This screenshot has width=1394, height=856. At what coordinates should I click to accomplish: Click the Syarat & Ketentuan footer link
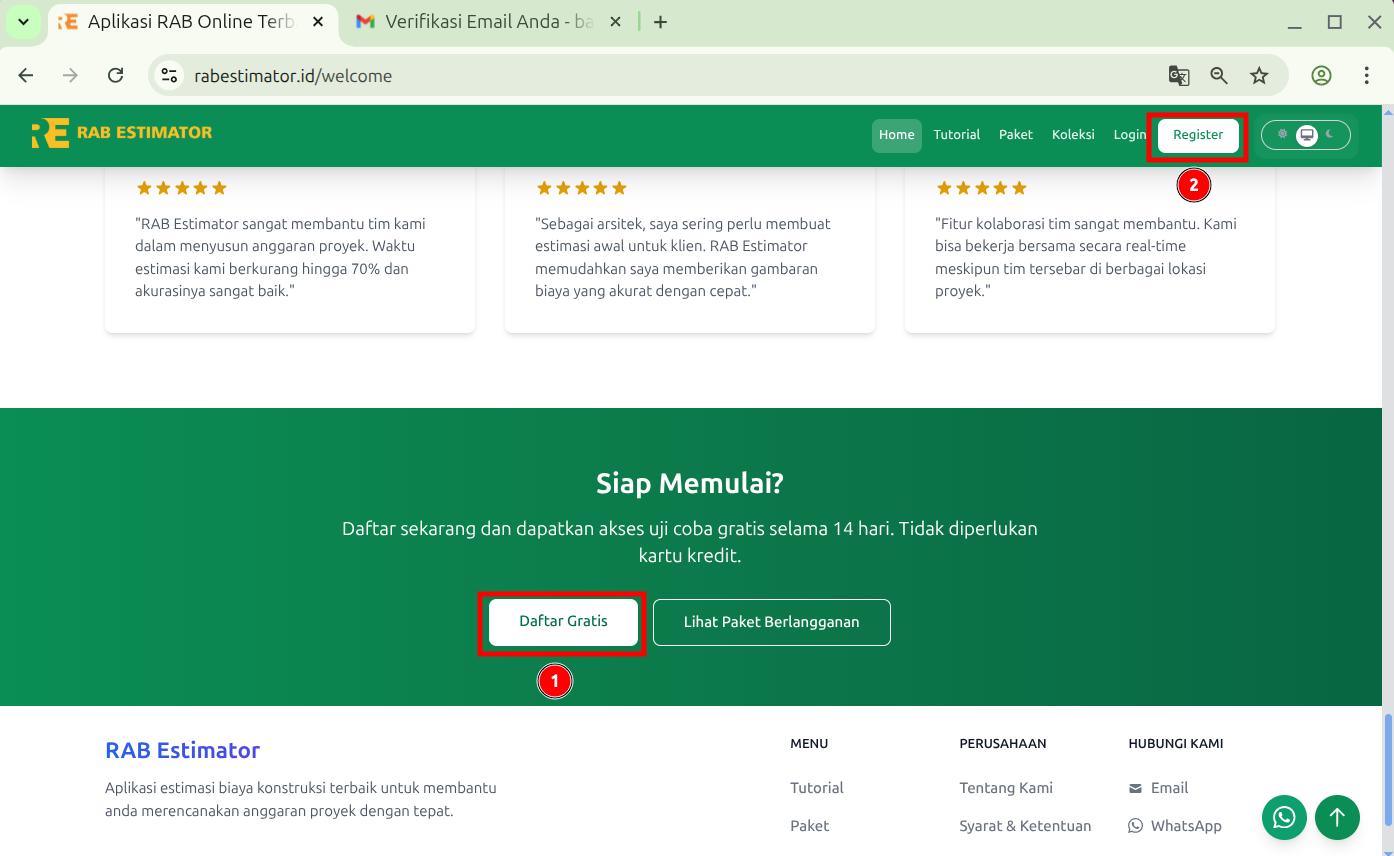(x=1025, y=826)
